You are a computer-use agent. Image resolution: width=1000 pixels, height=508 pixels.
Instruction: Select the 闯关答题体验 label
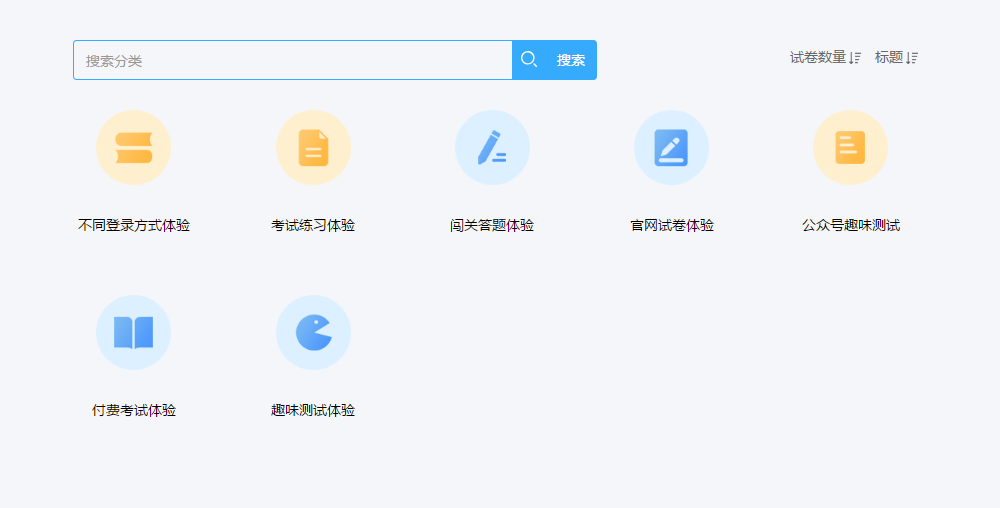pyautogui.click(x=492, y=226)
